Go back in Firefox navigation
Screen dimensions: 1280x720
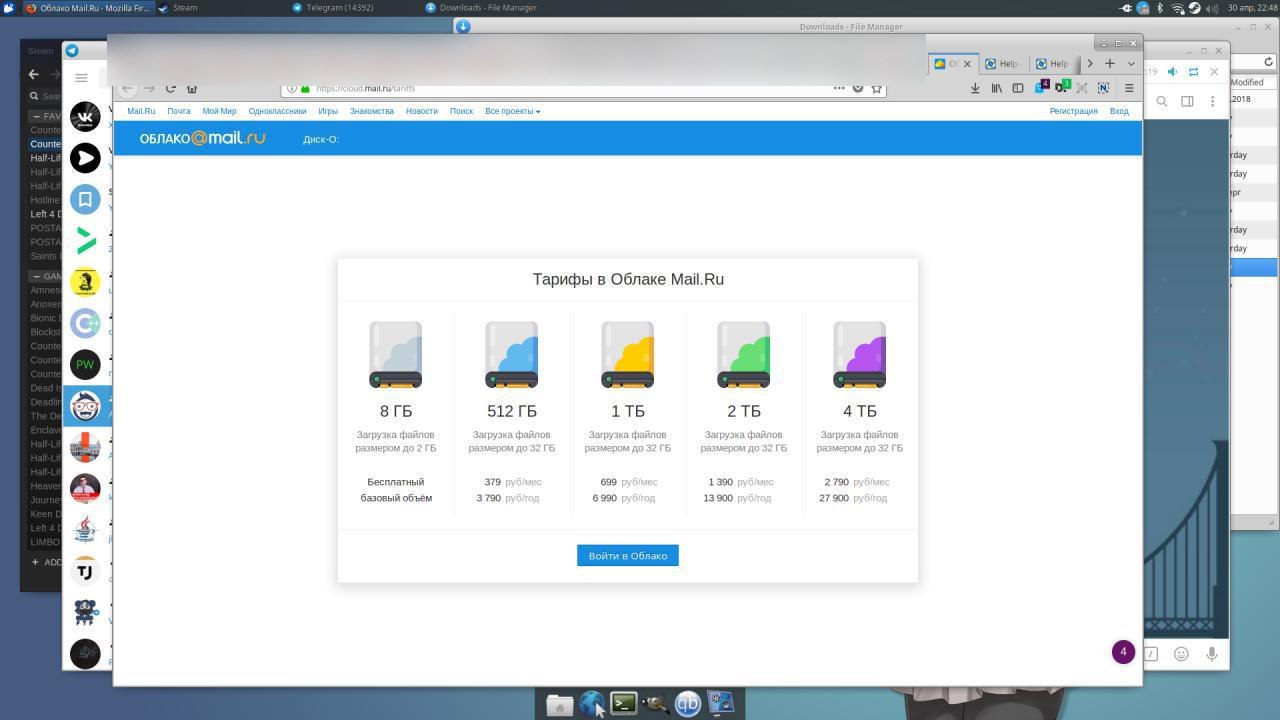point(127,88)
